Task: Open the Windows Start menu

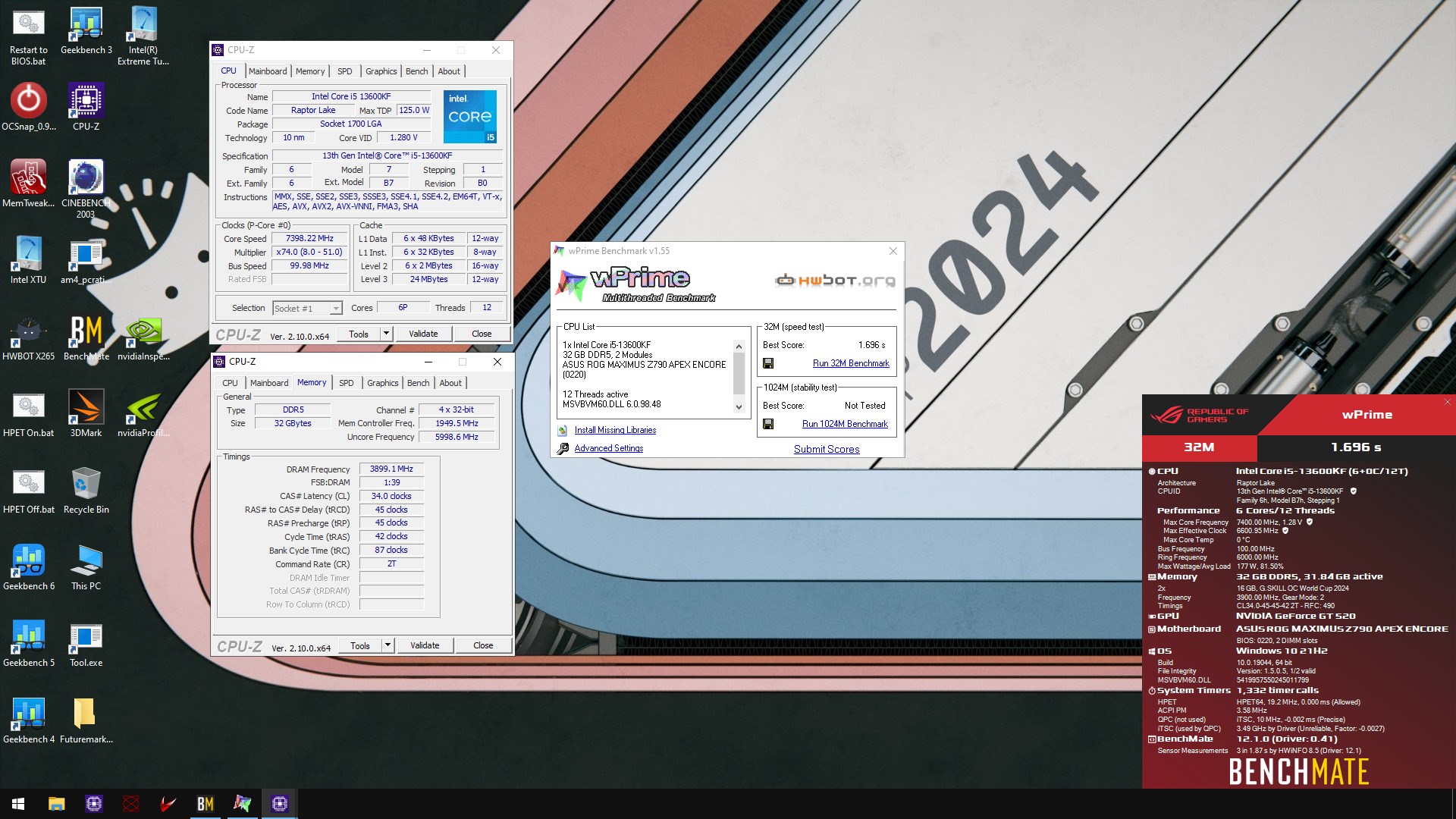Action: point(18,804)
